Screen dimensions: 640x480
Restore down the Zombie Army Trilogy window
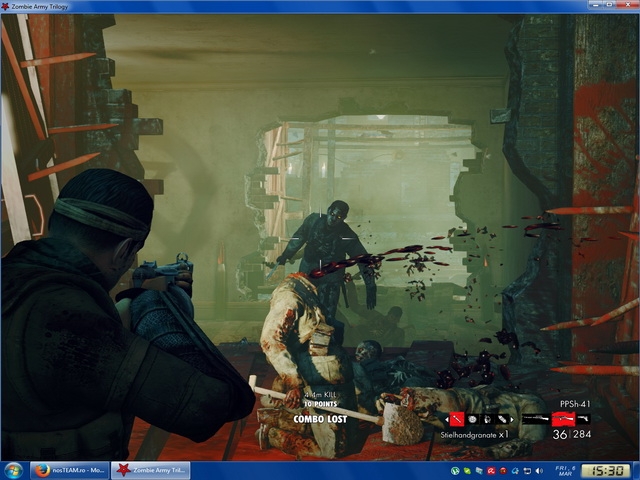(610, 4)
